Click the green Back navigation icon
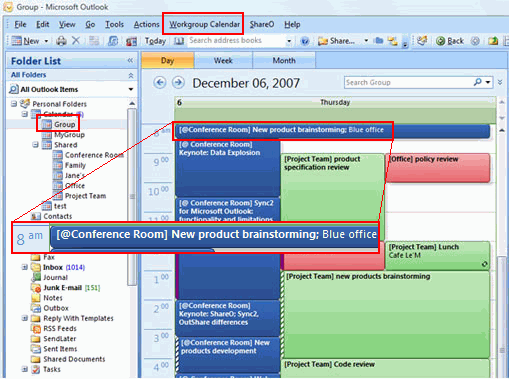 (441, 41)
